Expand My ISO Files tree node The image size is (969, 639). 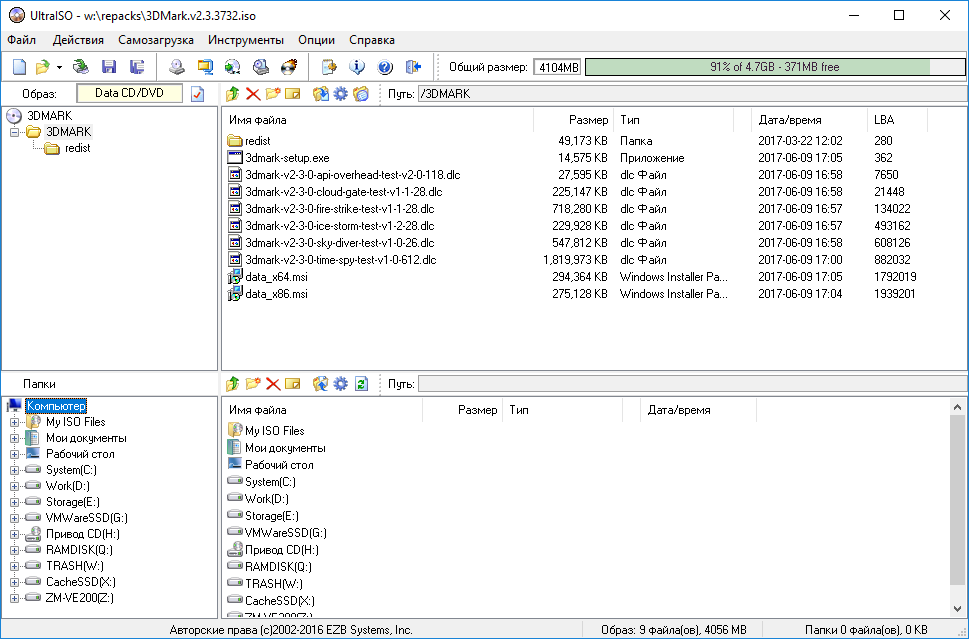(14, 422)
